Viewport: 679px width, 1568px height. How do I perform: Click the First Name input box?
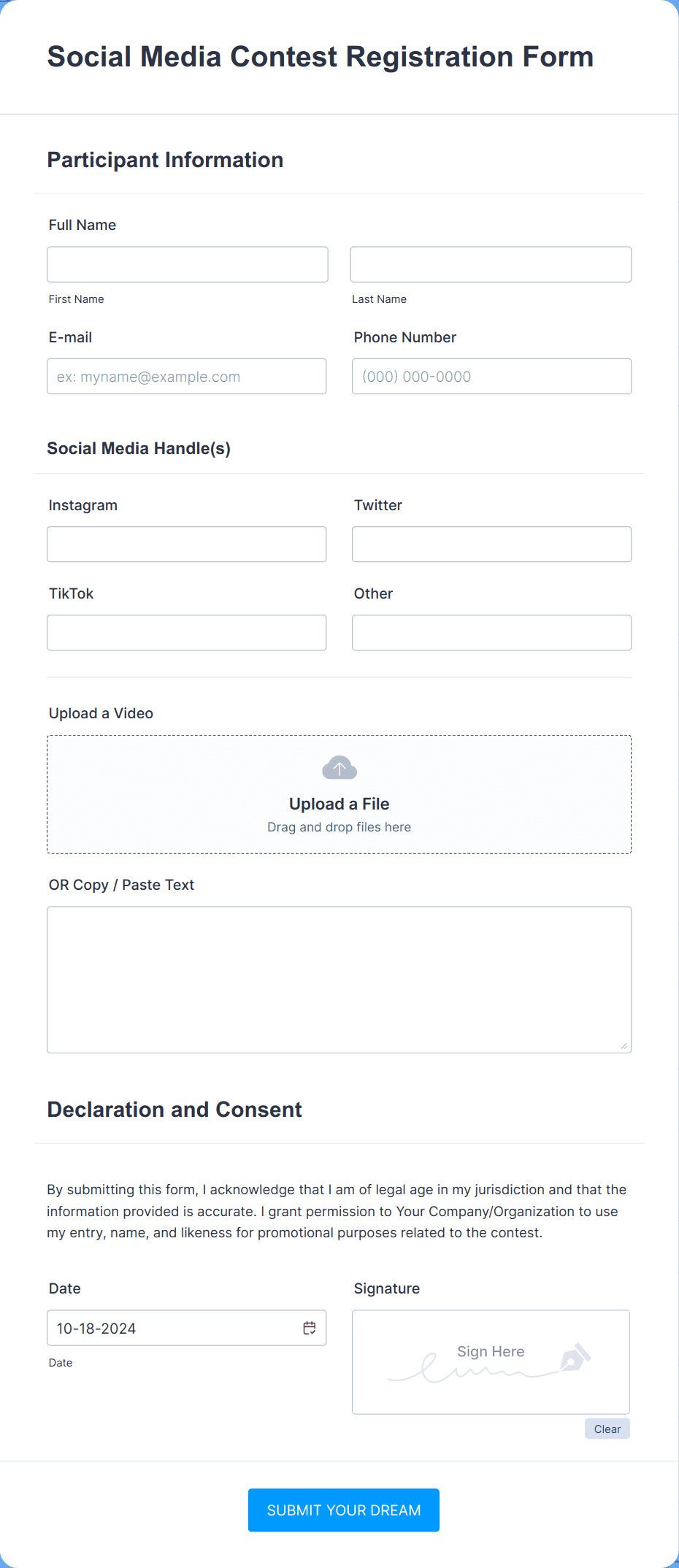click(x=187, y=264)
